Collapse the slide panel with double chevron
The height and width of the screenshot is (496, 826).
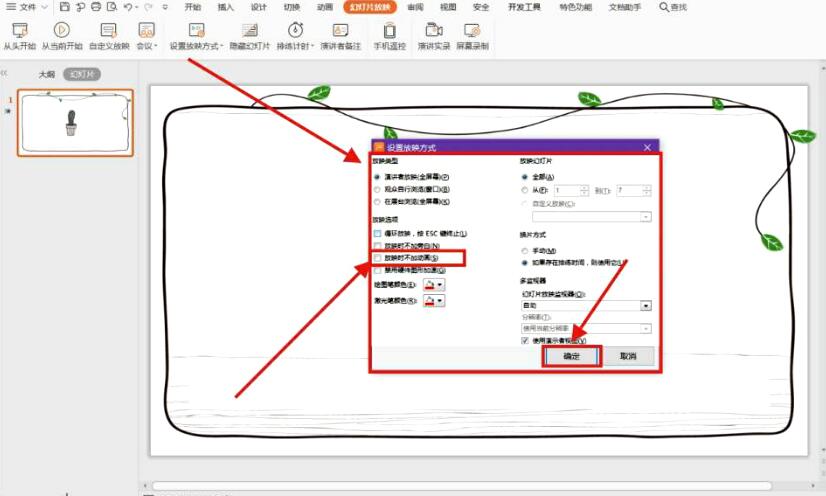pyautogui.click(x=4, y=73)
